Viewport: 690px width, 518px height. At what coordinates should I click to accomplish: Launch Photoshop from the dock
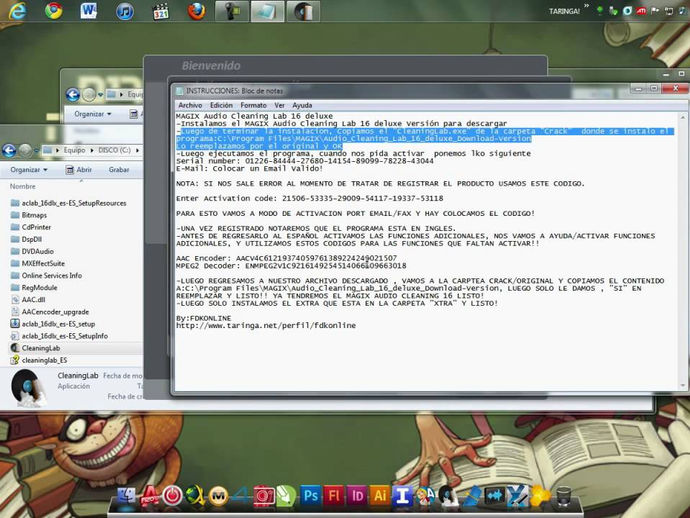coord(311,496)
